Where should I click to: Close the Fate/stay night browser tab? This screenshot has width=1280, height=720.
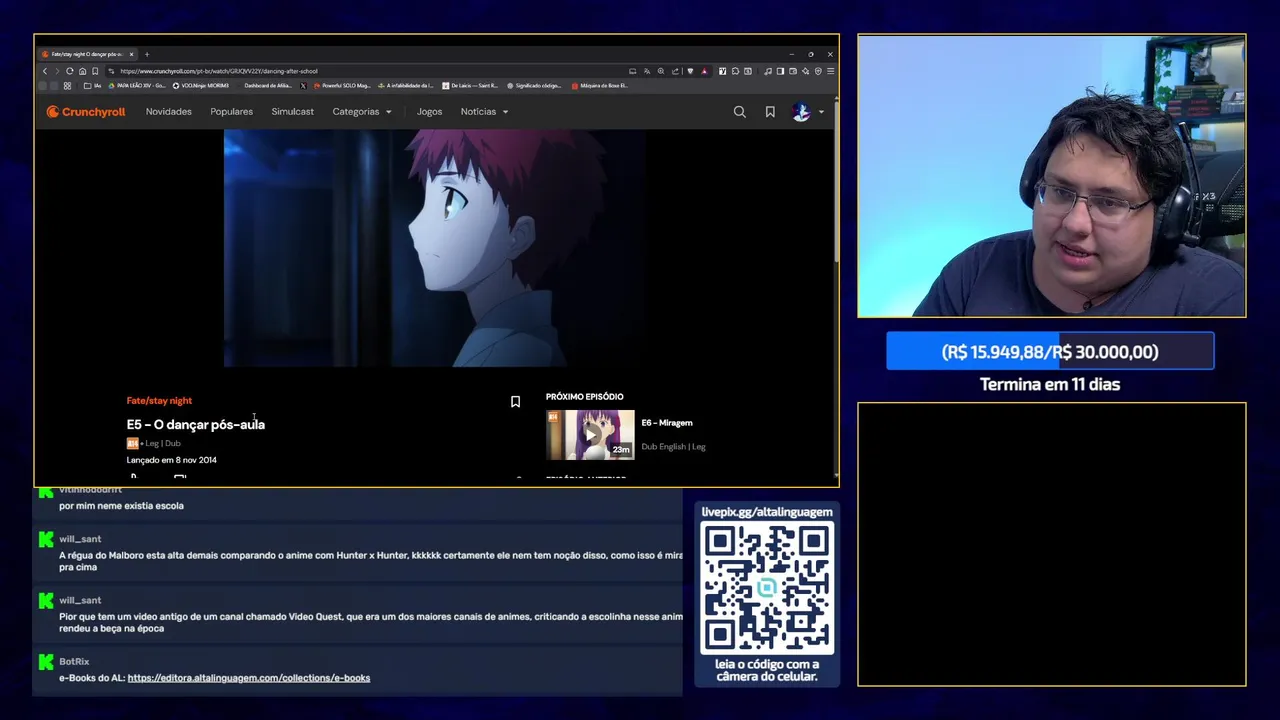133,54
